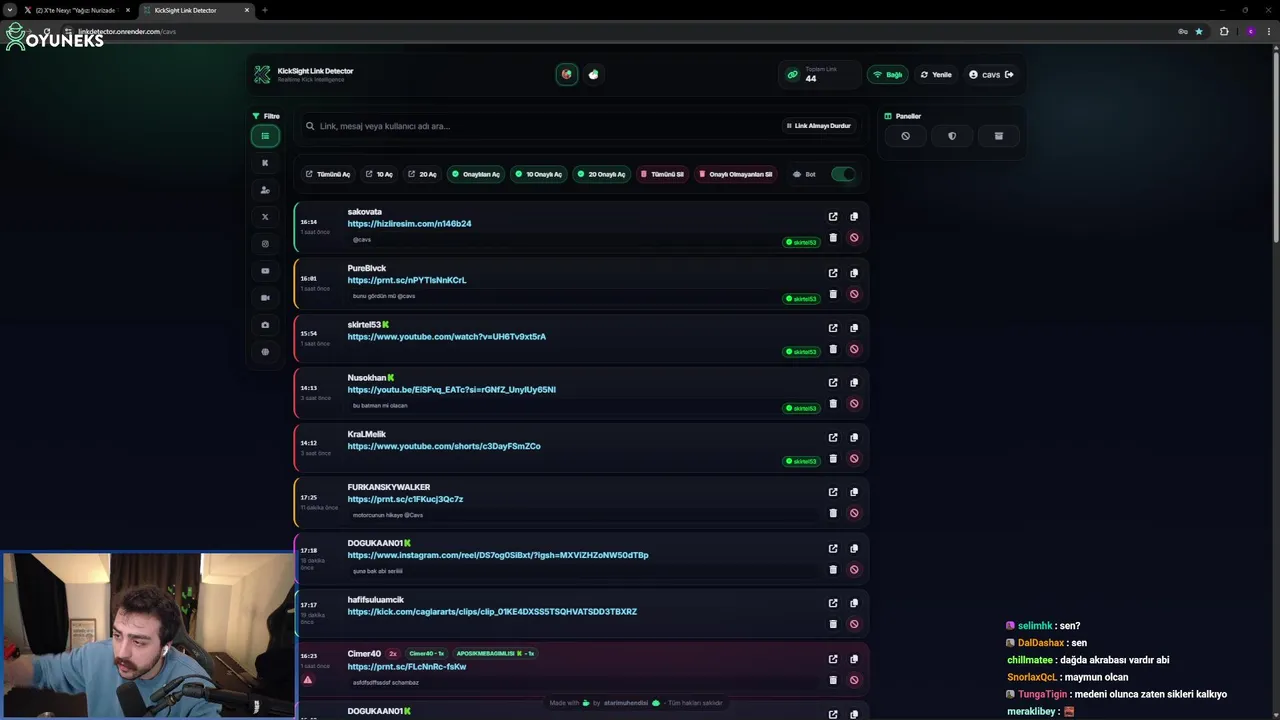The width and height of the screenshot is (1280, 720).
Task: Delete sakovata's link with trash icon
Action: click(833, 238)
